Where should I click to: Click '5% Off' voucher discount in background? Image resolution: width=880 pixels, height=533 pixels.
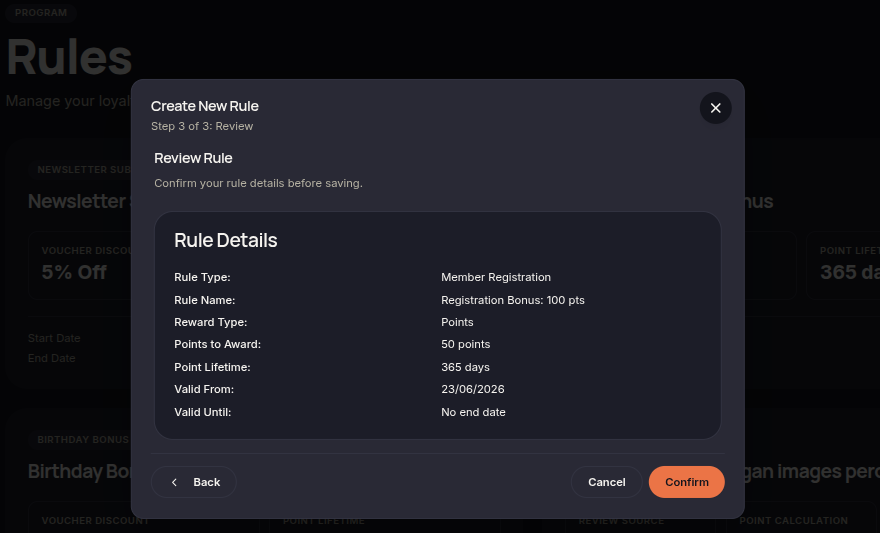click(74, 272)
